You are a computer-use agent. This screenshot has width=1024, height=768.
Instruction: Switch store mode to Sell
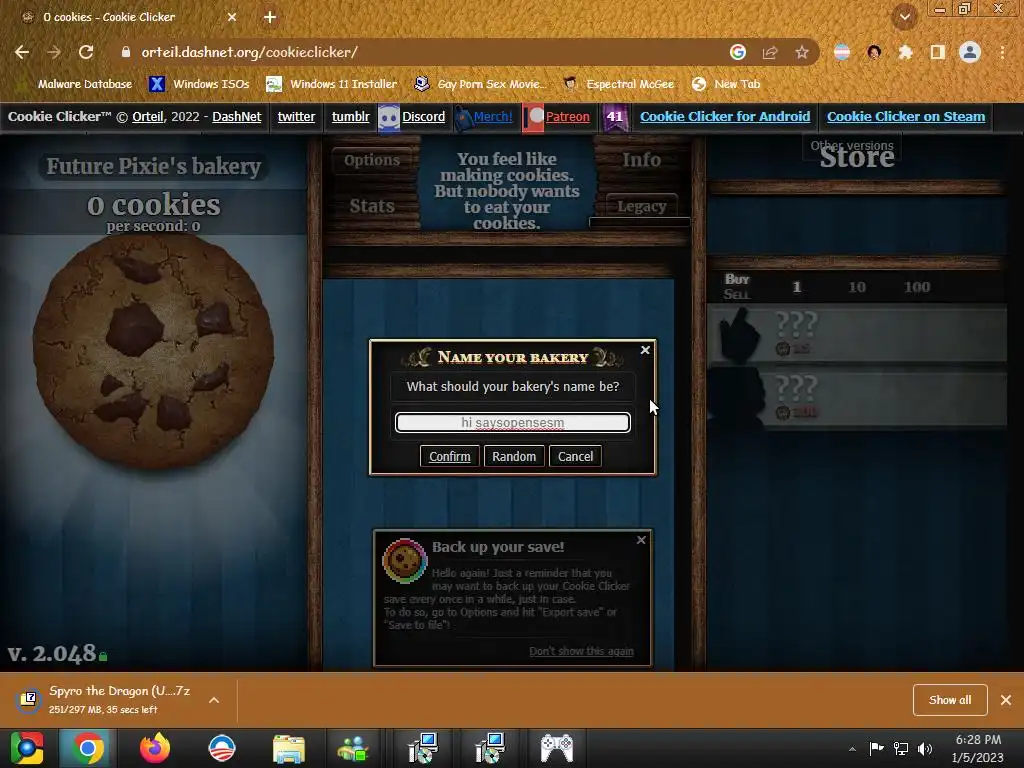(x=737, y=294)
